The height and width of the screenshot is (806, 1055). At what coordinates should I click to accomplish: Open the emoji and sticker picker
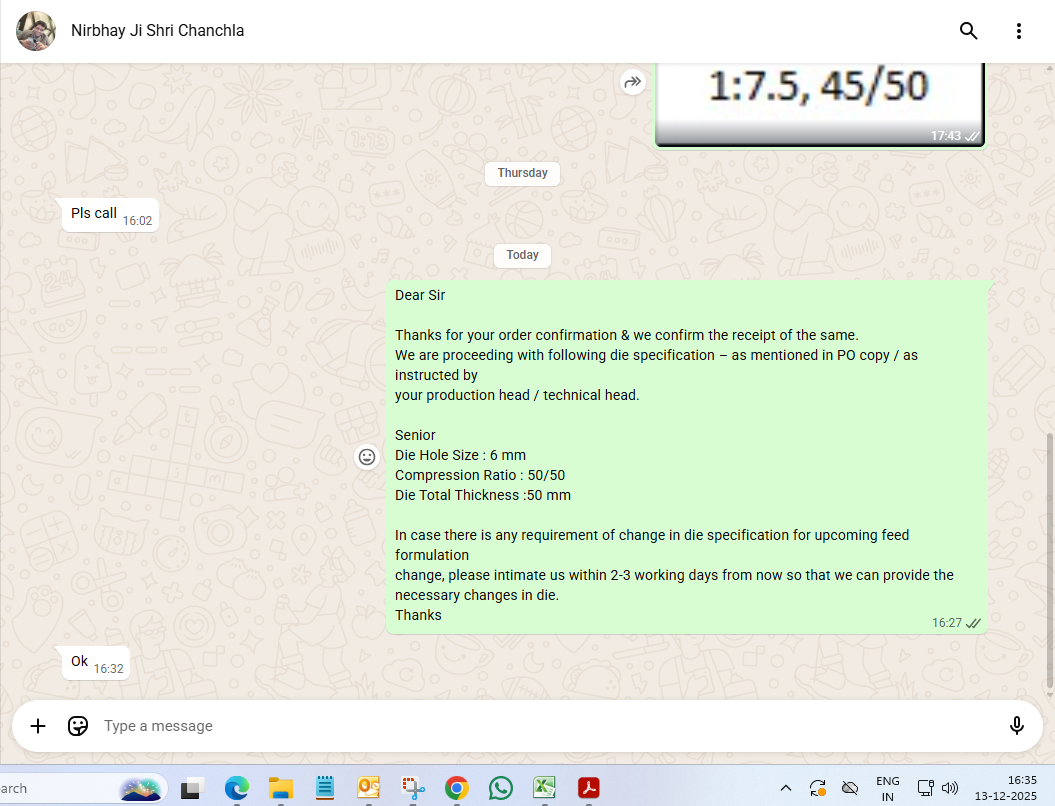click(78, 726)
